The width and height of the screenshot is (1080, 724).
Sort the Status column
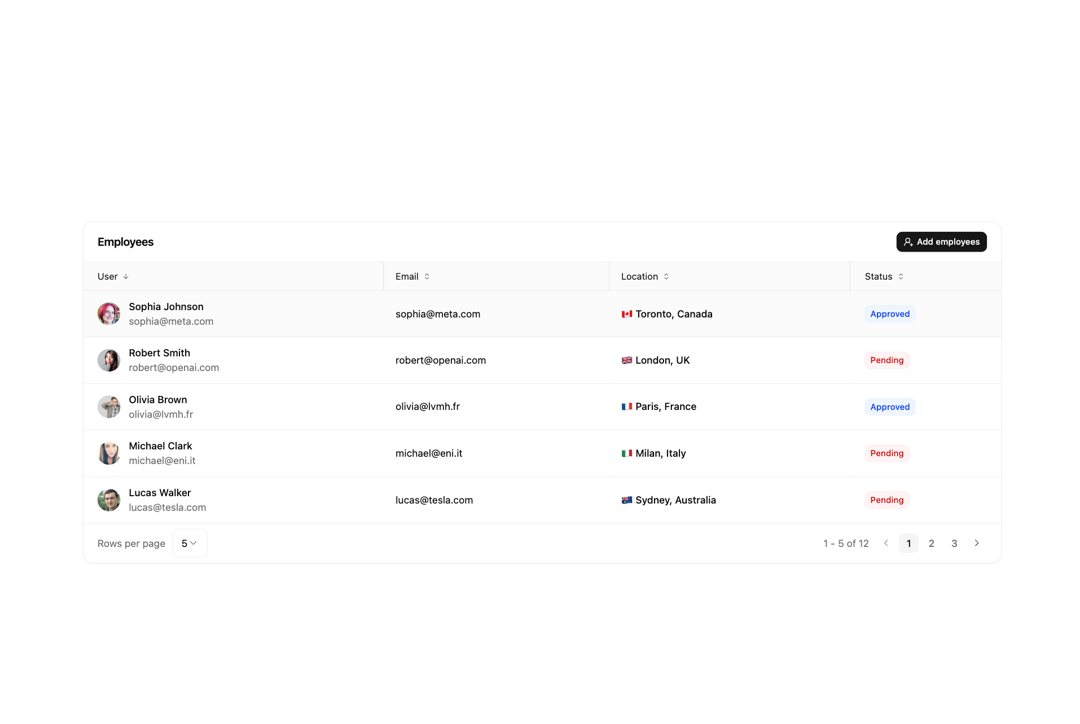pos(901,277)
